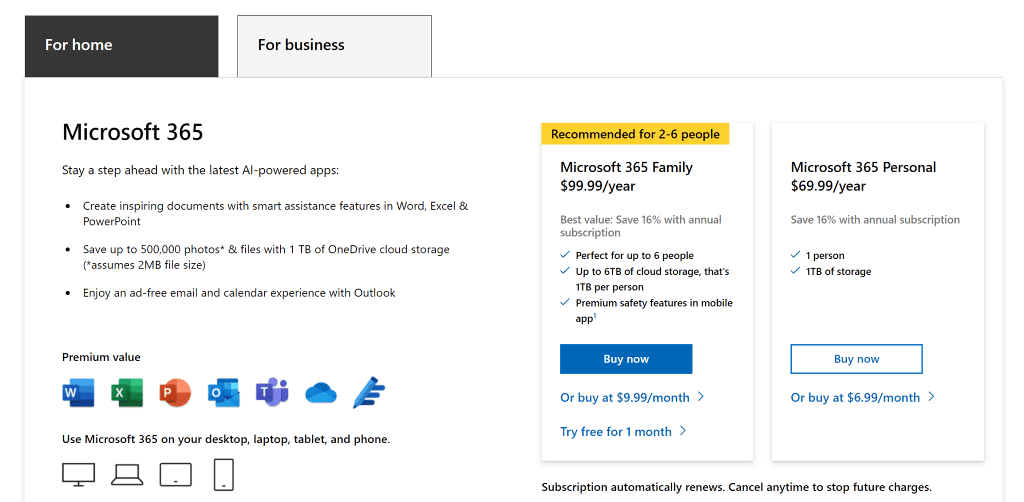Select the tablet device icon
The image size is (1024, 502).
point(175,474)
